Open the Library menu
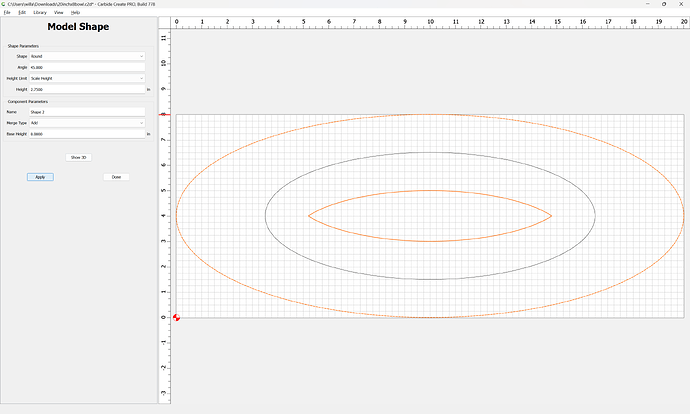This screenshot has width=690, height=414. click(40, 12)
